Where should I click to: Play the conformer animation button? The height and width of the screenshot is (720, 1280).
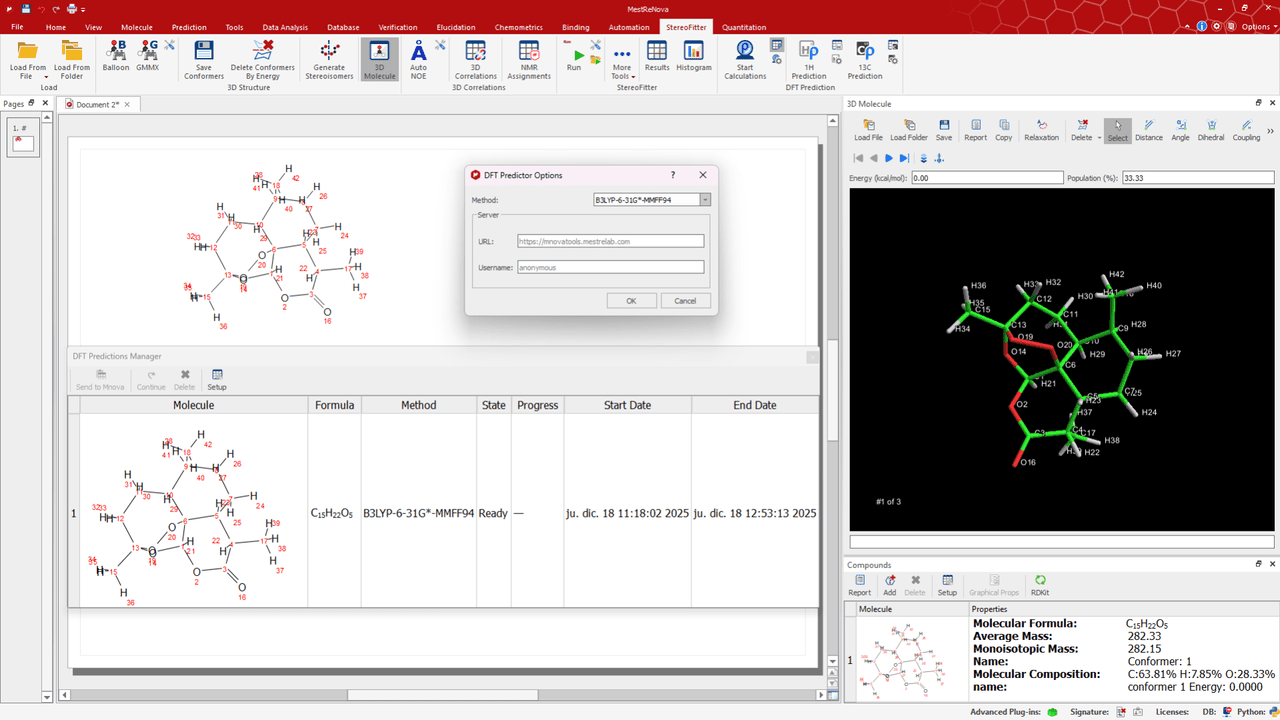[889, 158]
